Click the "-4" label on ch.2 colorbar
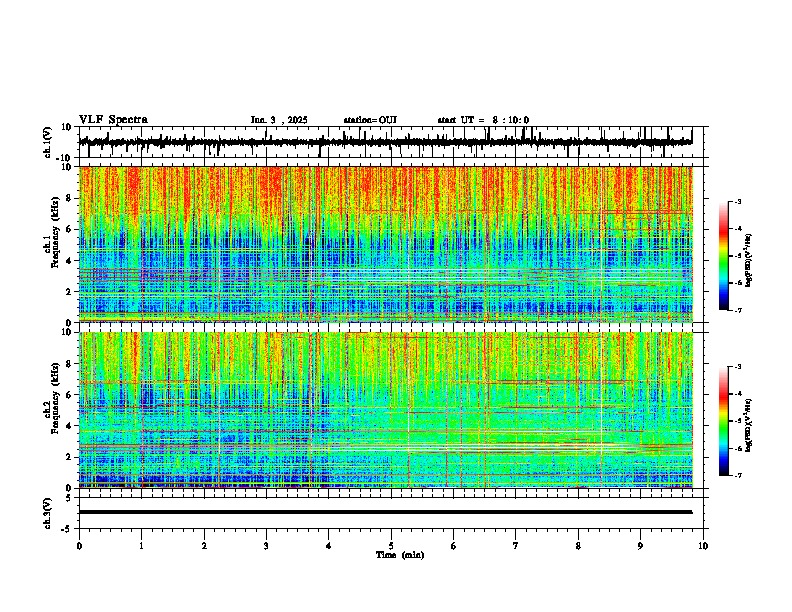The image size is (792, 612). click(738, 393)
